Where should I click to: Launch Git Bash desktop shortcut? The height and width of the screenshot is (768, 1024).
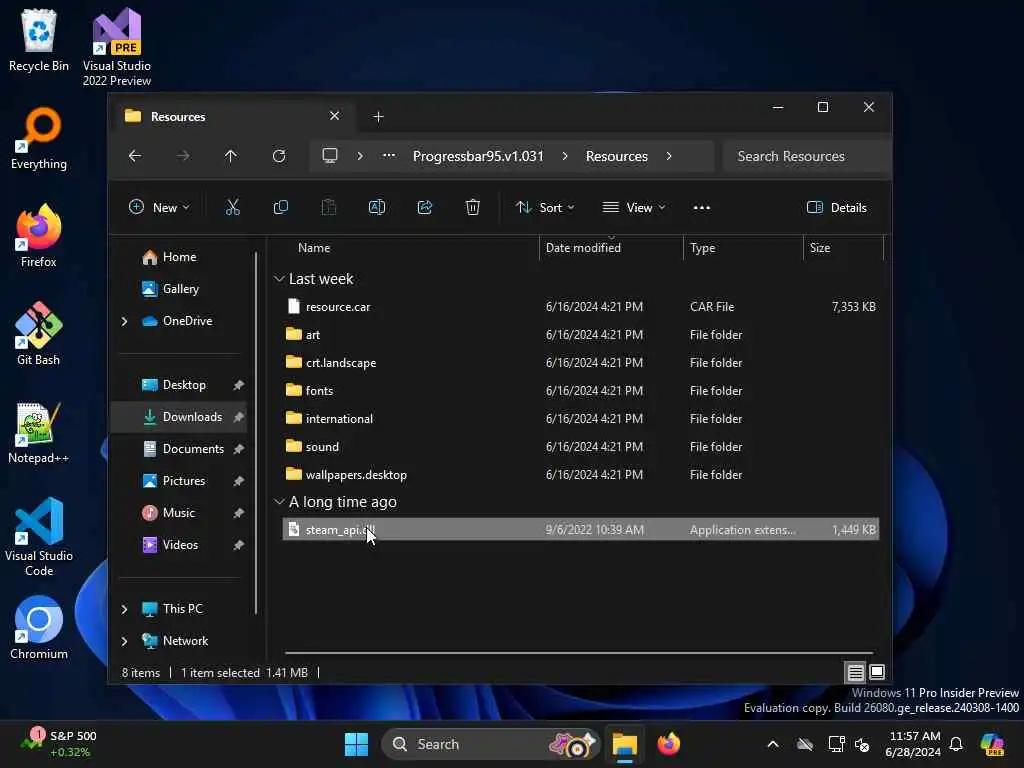click(39, 334)
